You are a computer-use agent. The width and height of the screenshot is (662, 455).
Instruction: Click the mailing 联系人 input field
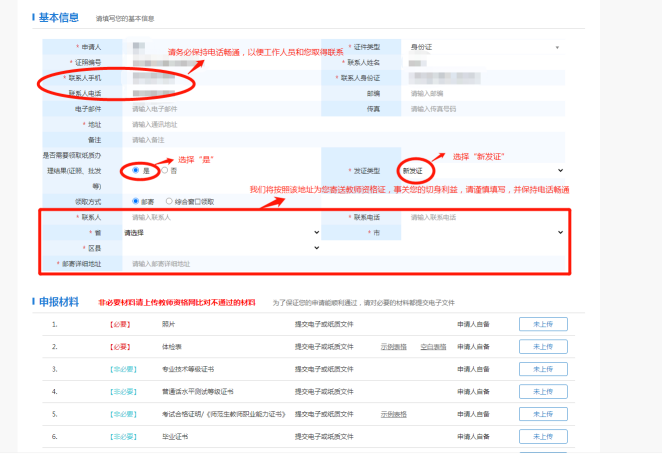point(222,217)
